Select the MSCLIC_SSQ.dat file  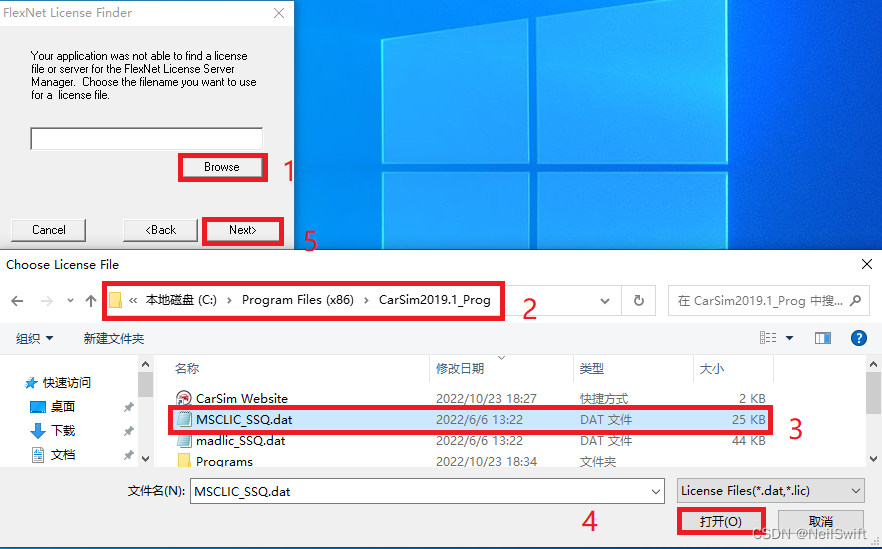(244, 420)
